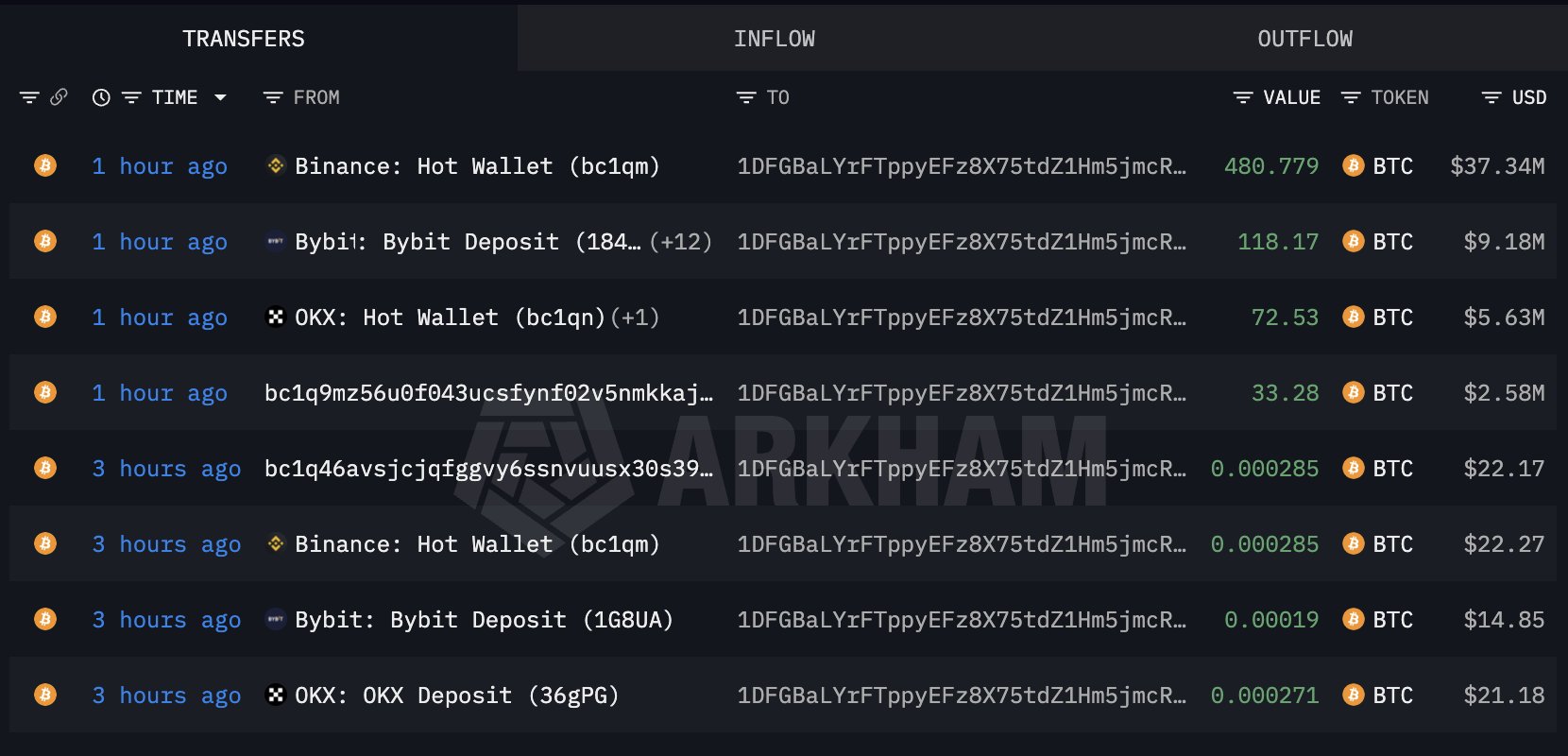Screen dimensions: 1568x756
Task: Open the FROM column filter
Action: pos(273,97)
